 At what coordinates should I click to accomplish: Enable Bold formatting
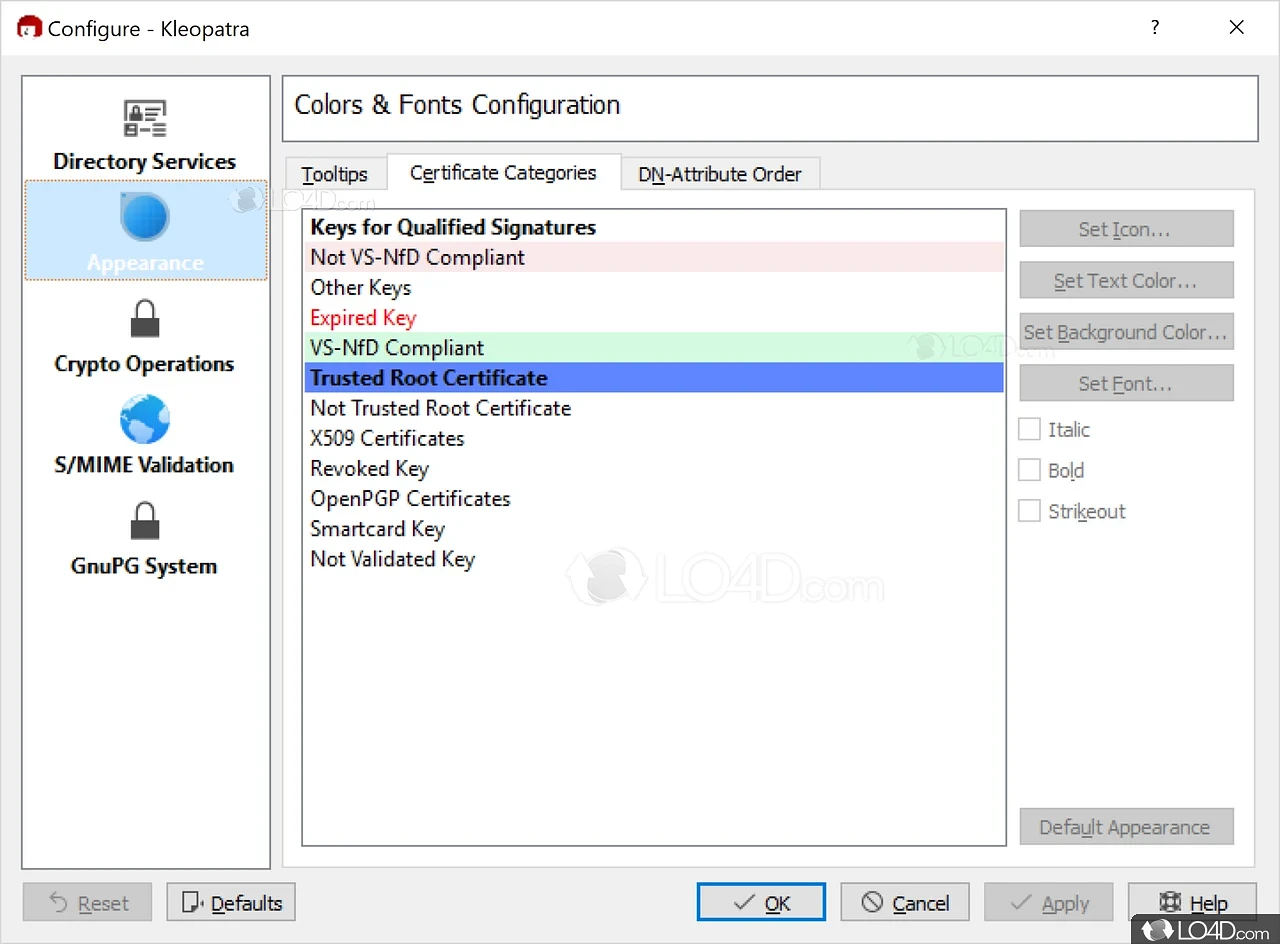click(1029, 469)
